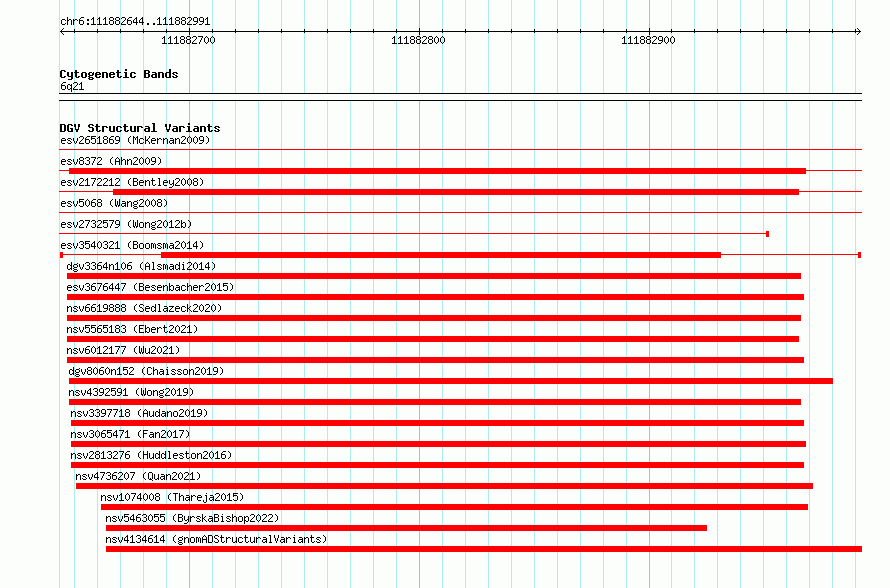890x588 pixels.
Task: Click the chr6:111882644..111882991 coordinate label
Action: coord(135,22)
